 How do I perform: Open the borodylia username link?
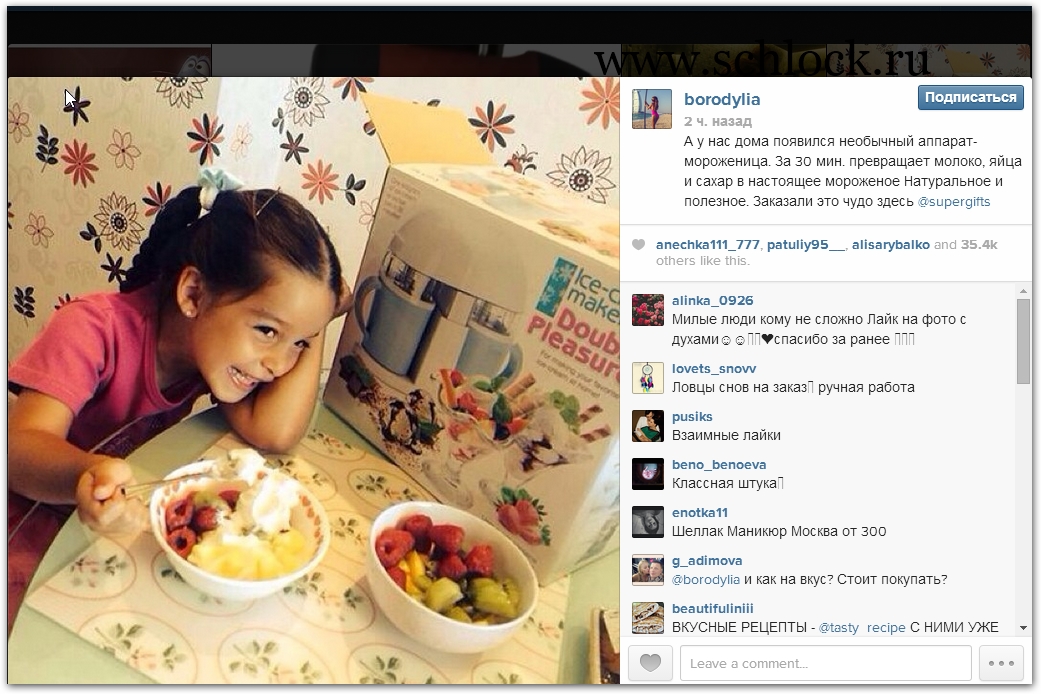pos(722,100)
